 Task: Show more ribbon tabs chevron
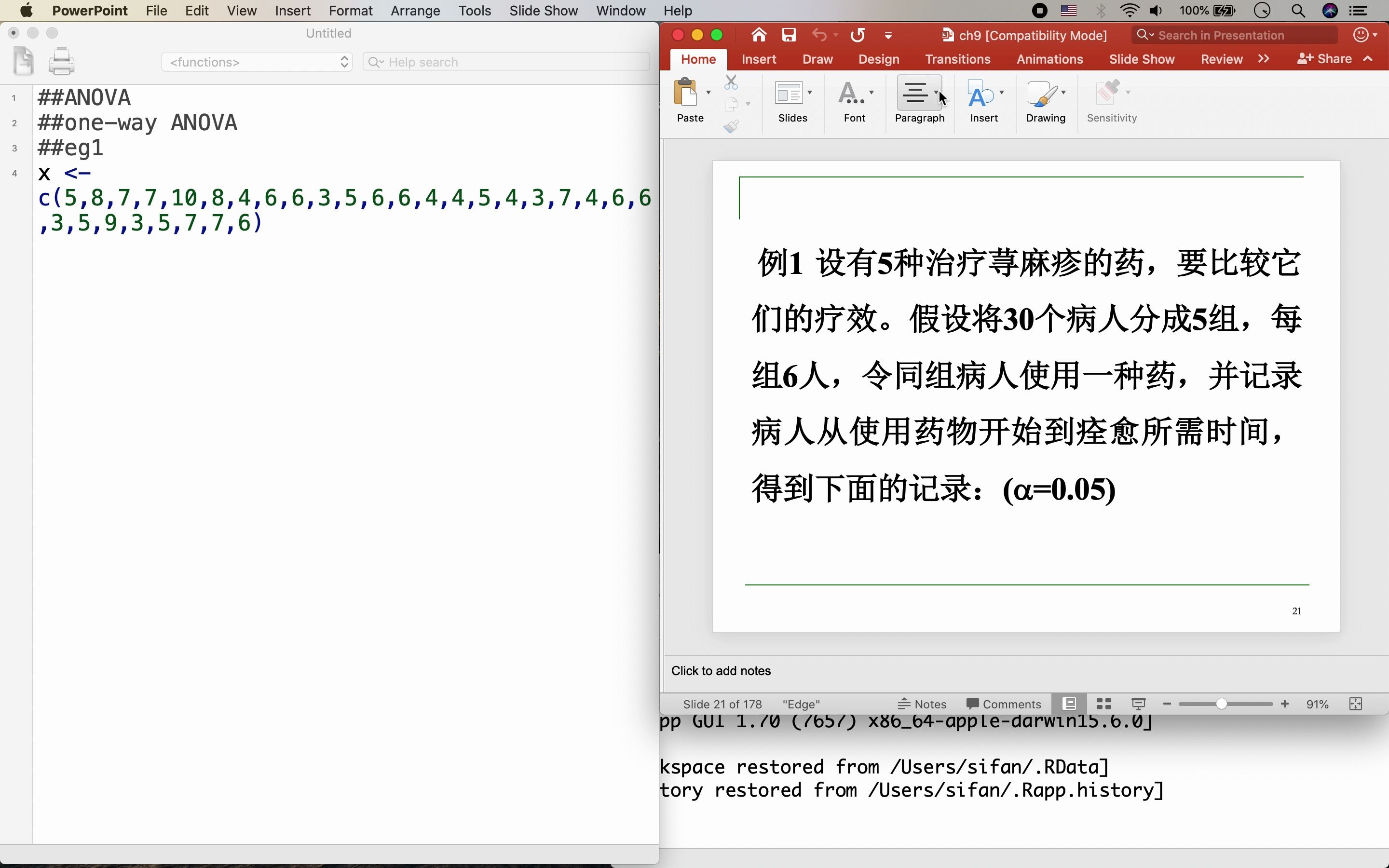point(1263,58)
